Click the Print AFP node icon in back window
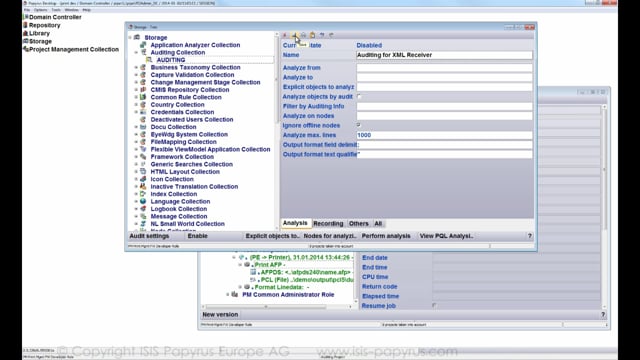The height and width of the screenshot is (360, 640). 247,264
